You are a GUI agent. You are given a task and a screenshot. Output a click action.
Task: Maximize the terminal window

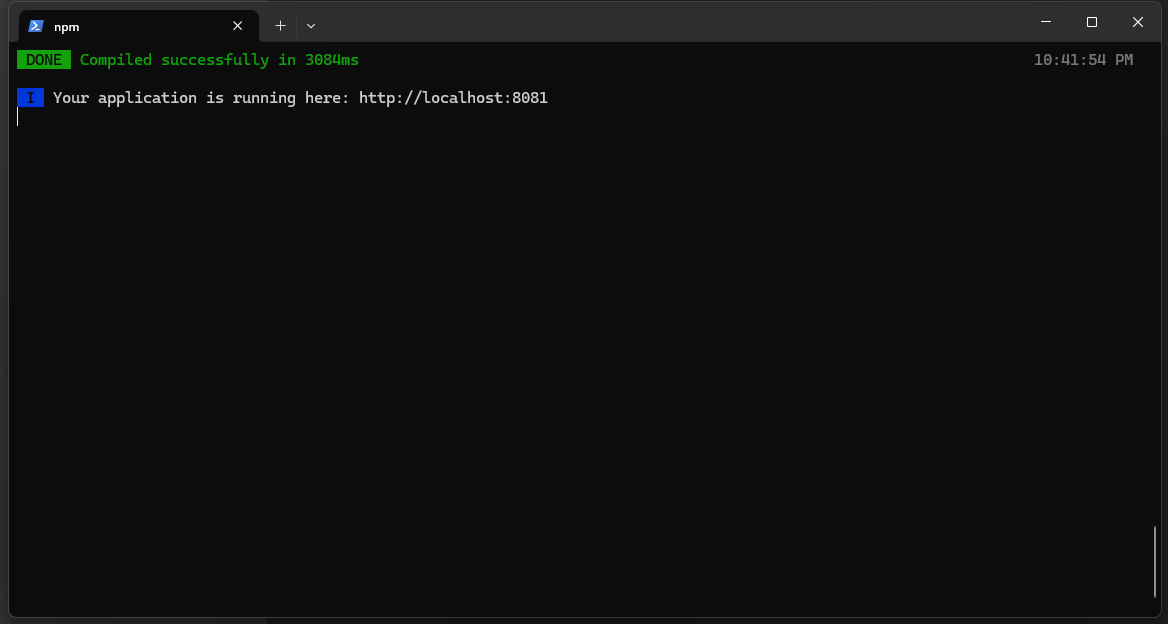tap(1092, 22)
